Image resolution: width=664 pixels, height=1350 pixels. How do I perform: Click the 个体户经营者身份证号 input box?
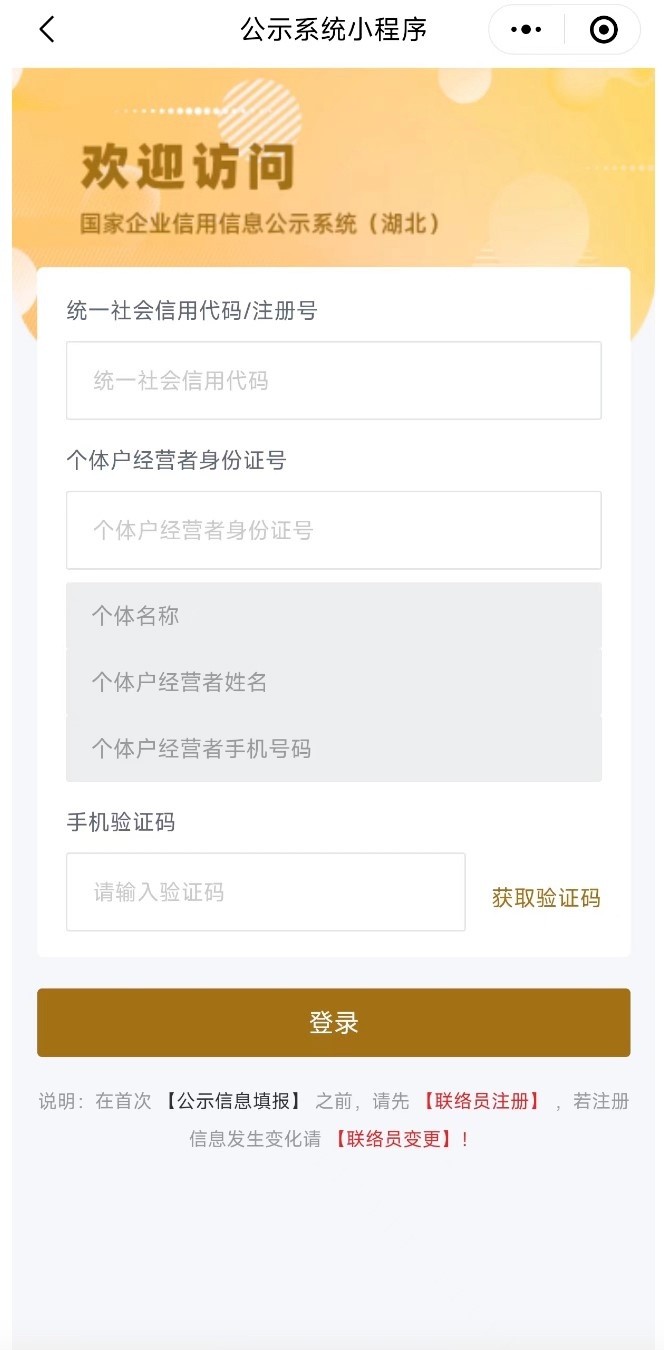[333, 530]
